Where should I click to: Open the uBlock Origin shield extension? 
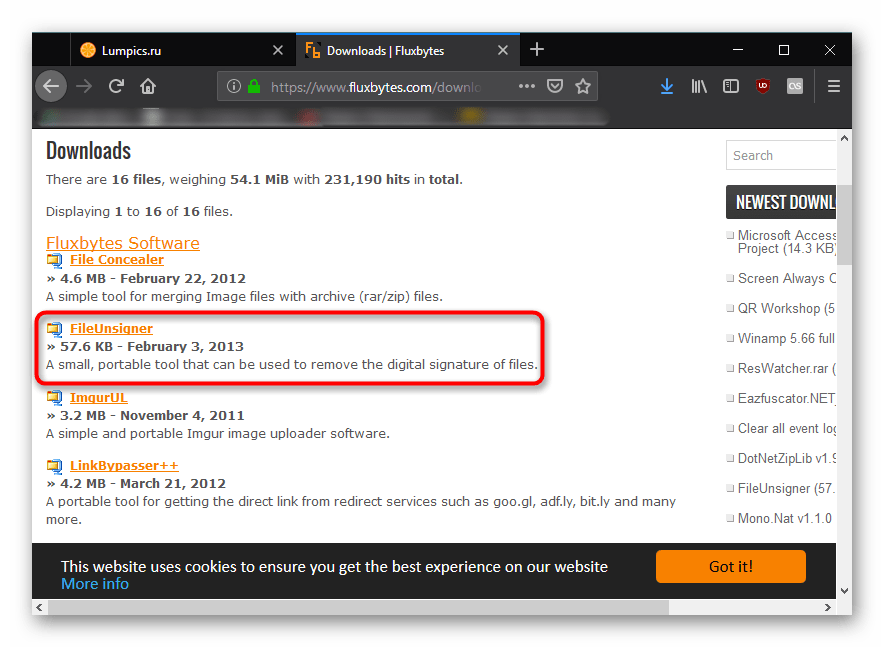click(763, 86)
